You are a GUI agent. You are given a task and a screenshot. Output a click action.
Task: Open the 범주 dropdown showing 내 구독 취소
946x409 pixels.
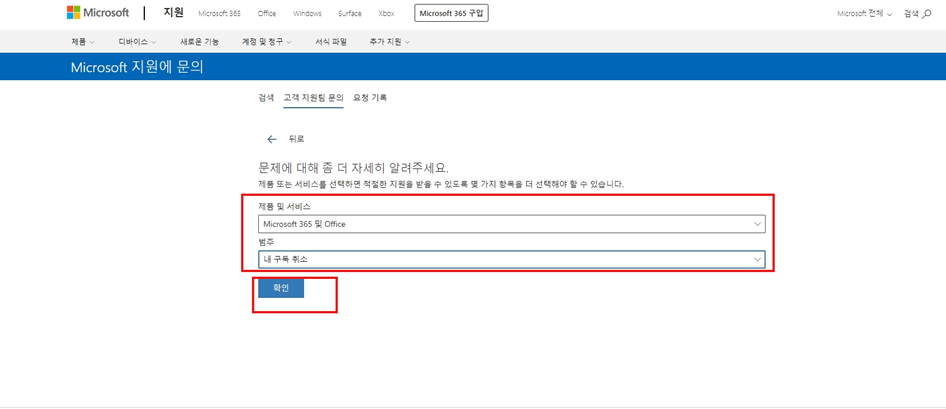[512, 259]
